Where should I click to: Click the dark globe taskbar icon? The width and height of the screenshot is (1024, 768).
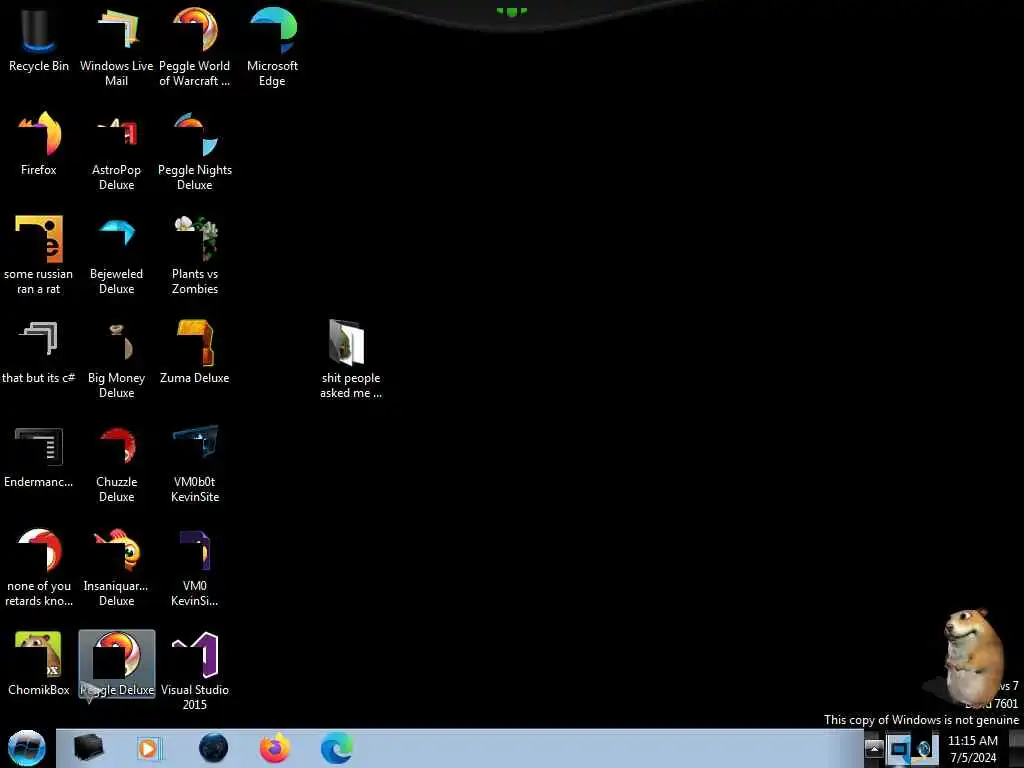[x=213, y=748]
